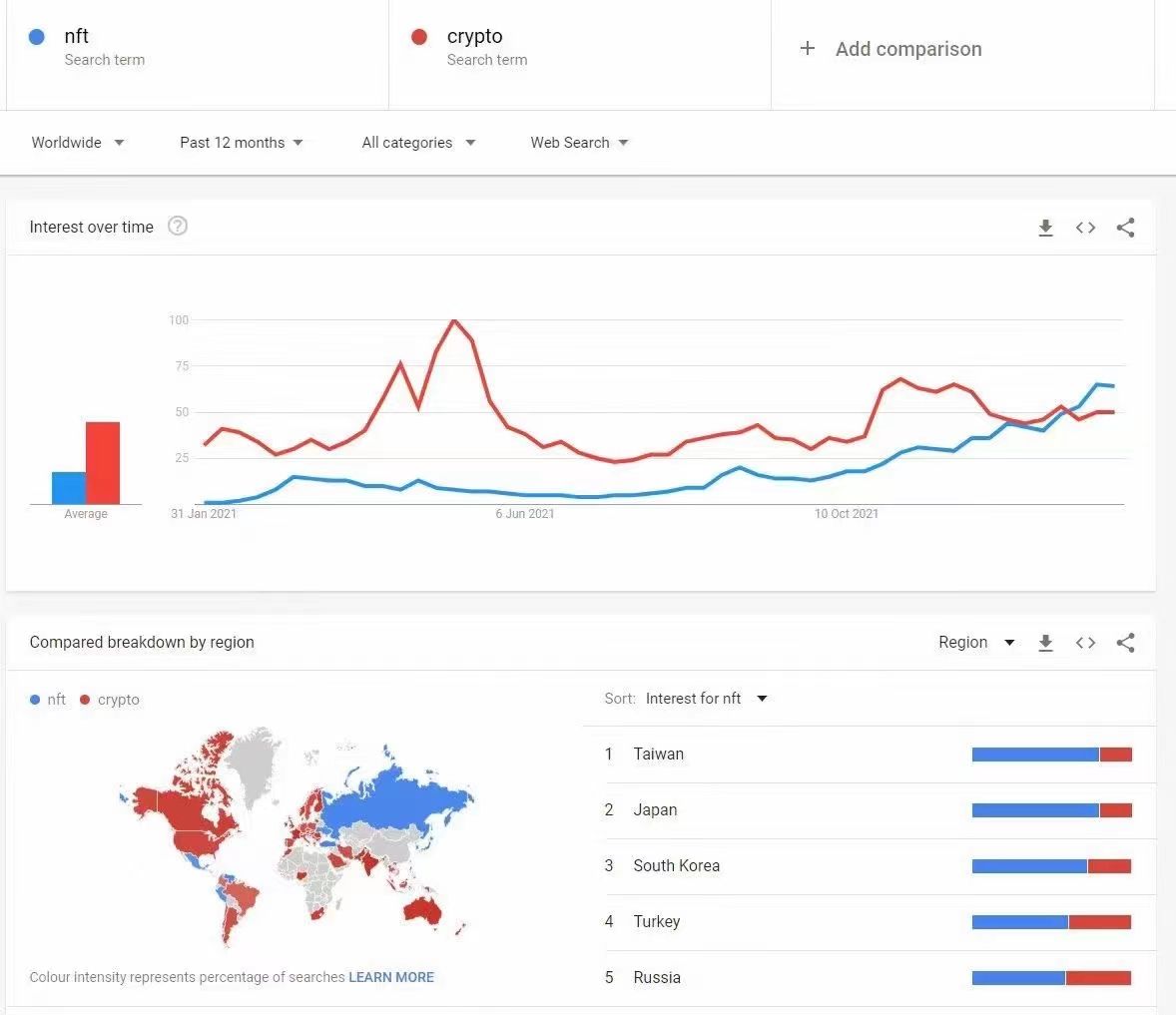Click the blue nft average bar
The width and height of the screenshot is (1176, 1015).
tap(69, 488)
